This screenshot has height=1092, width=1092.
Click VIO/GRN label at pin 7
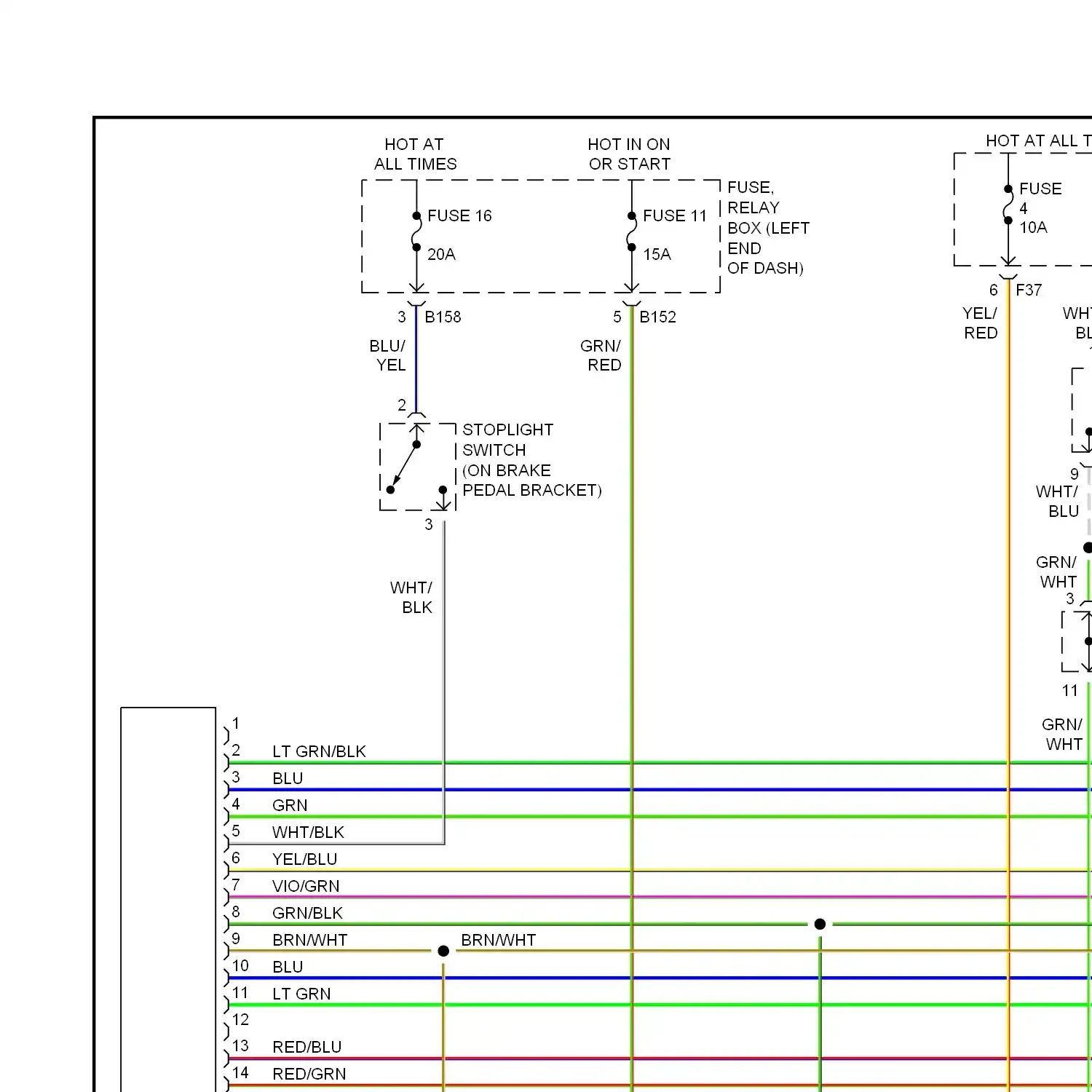tap(306, 887)
